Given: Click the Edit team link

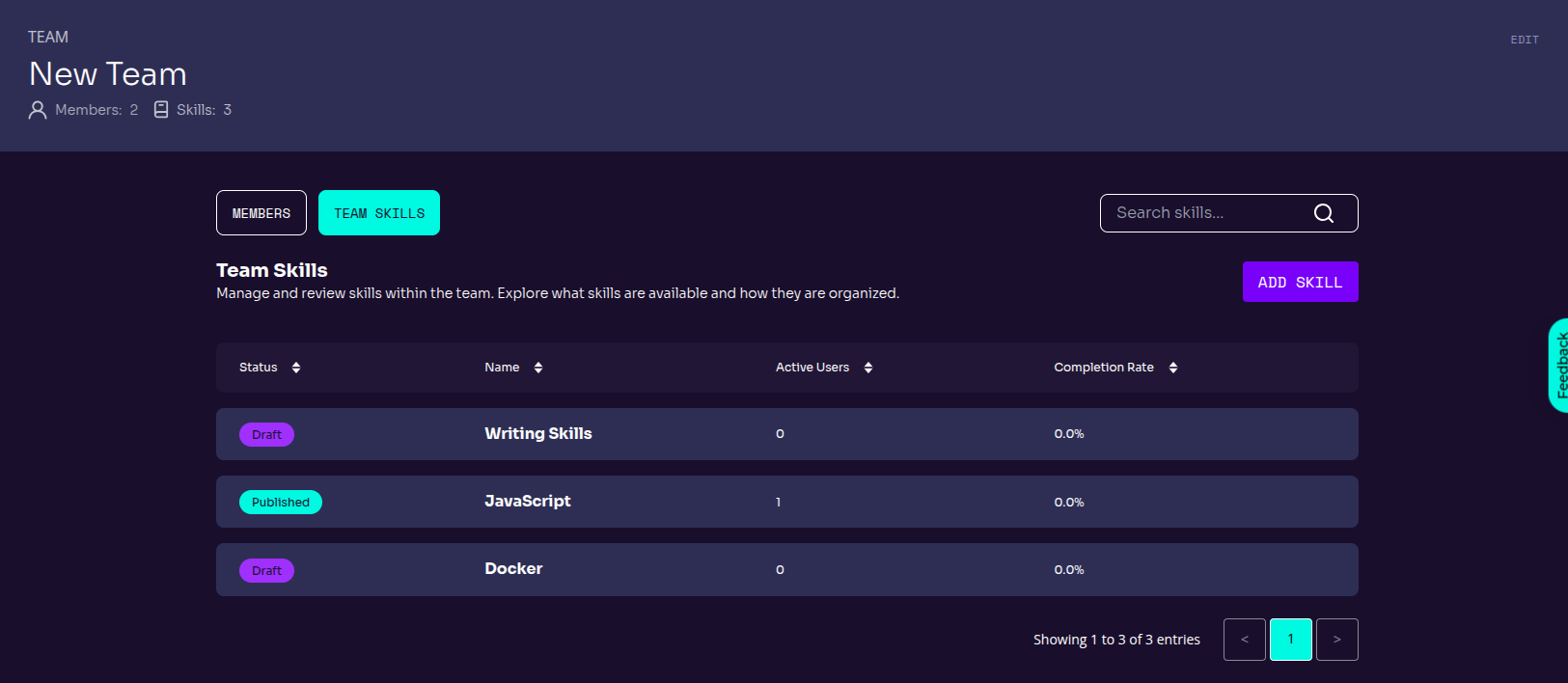Looking at the screenshot, I should pyautogui.click(x=1524, y=40).
